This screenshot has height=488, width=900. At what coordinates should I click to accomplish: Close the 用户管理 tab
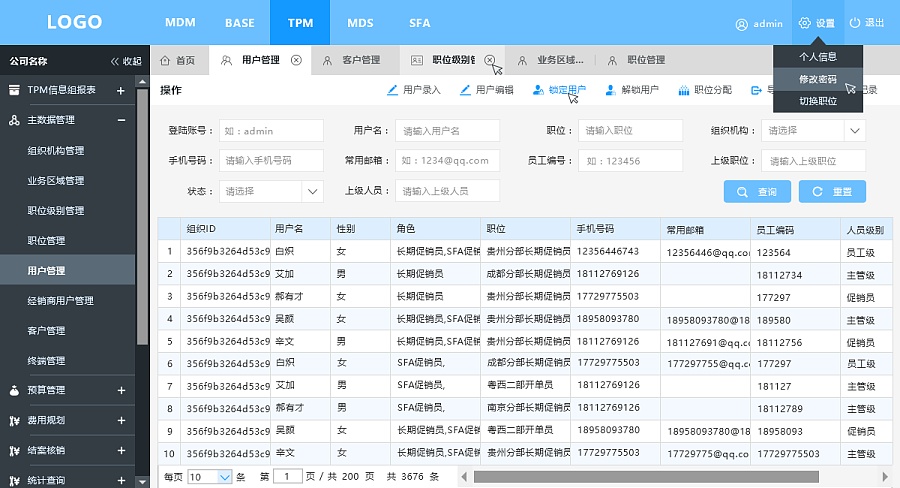[296, 60]
